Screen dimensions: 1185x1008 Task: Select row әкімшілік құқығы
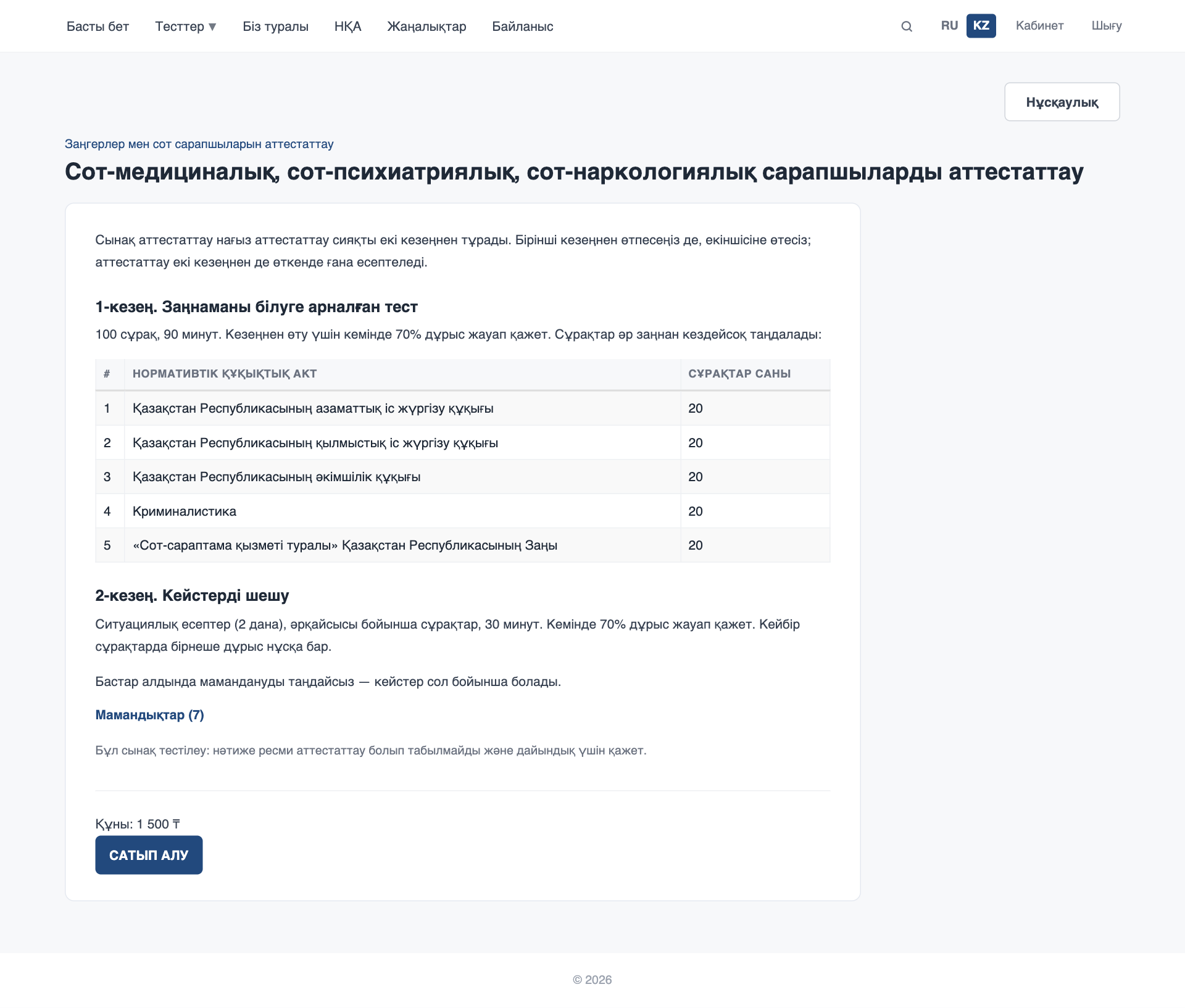click(x=463, y=477)
